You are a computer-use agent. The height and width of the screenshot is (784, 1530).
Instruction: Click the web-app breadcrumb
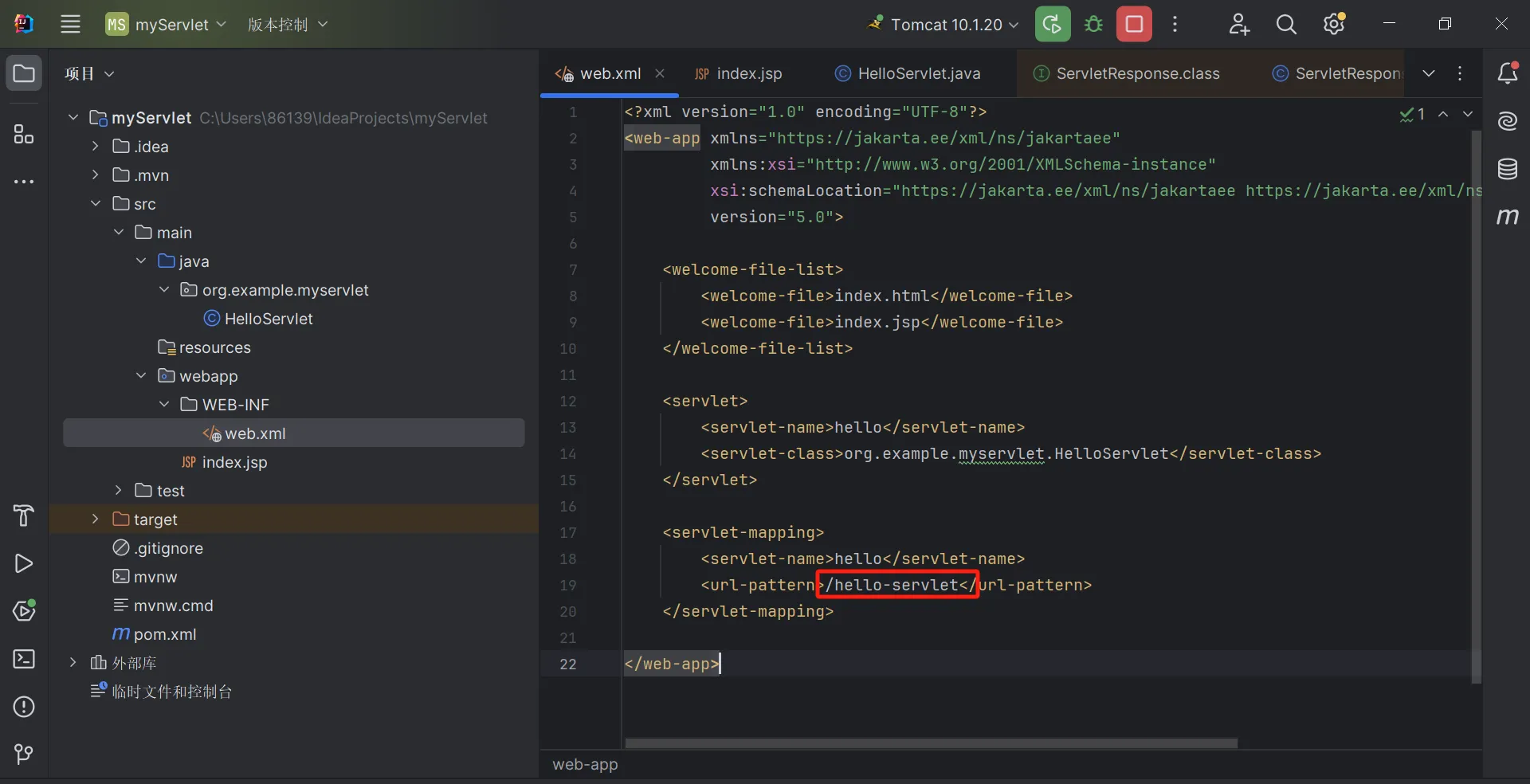click(x=585, y=764)
